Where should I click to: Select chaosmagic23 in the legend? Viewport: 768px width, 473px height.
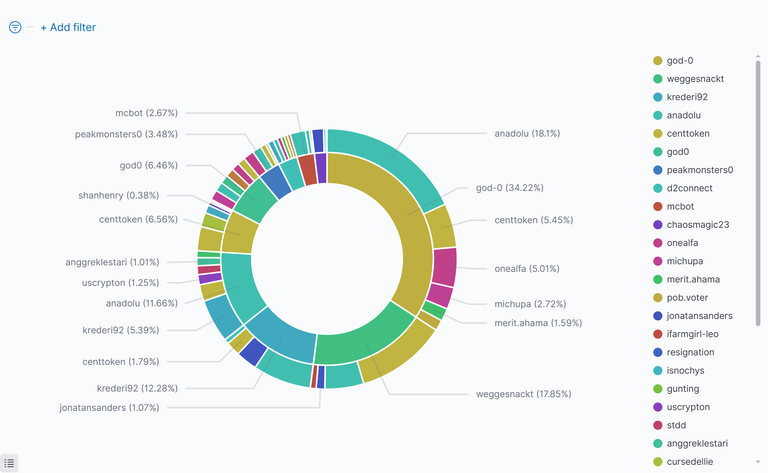click(x=697, y=225)
